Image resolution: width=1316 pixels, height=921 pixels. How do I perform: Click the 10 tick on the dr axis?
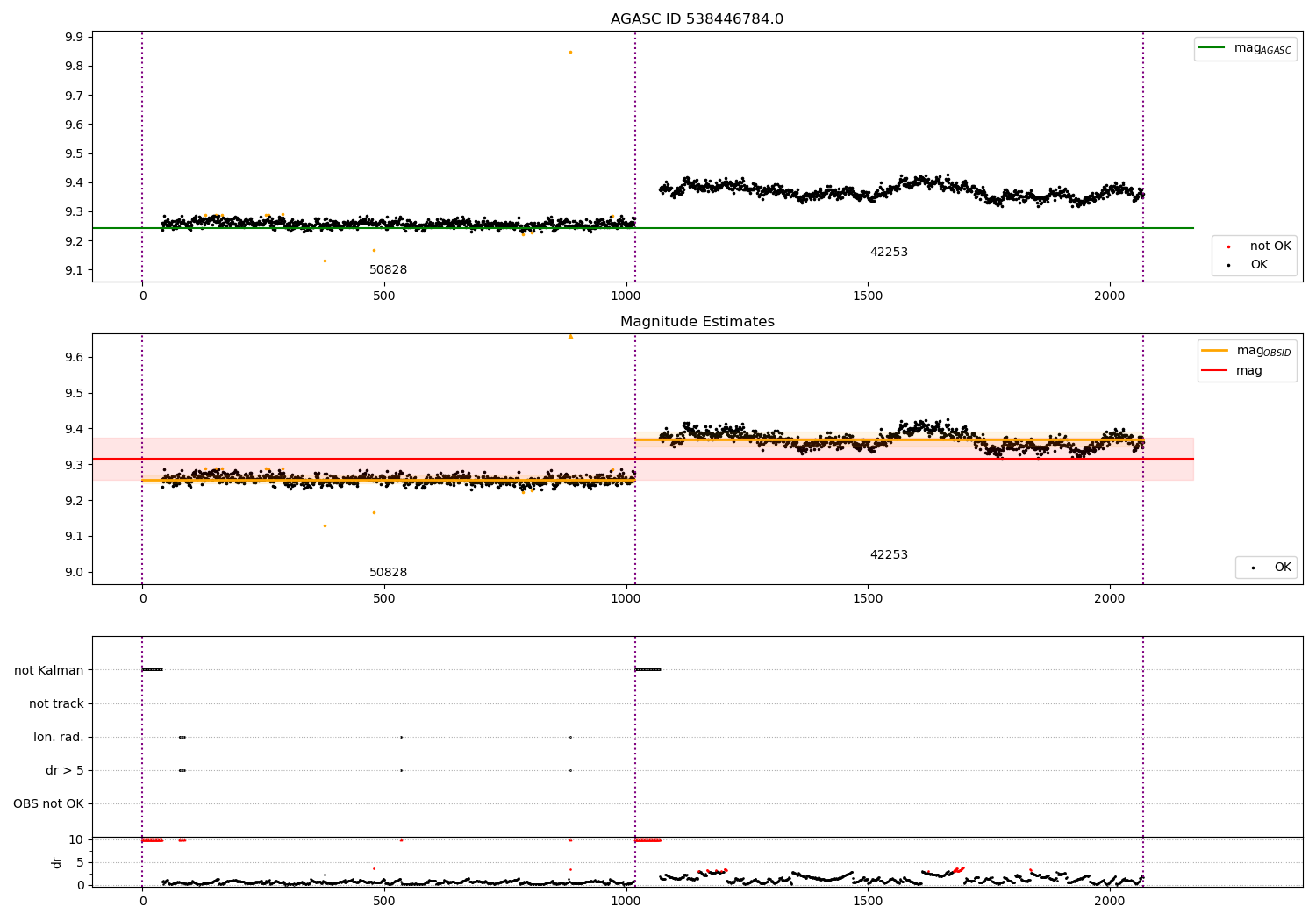click(x=76, y=839)
